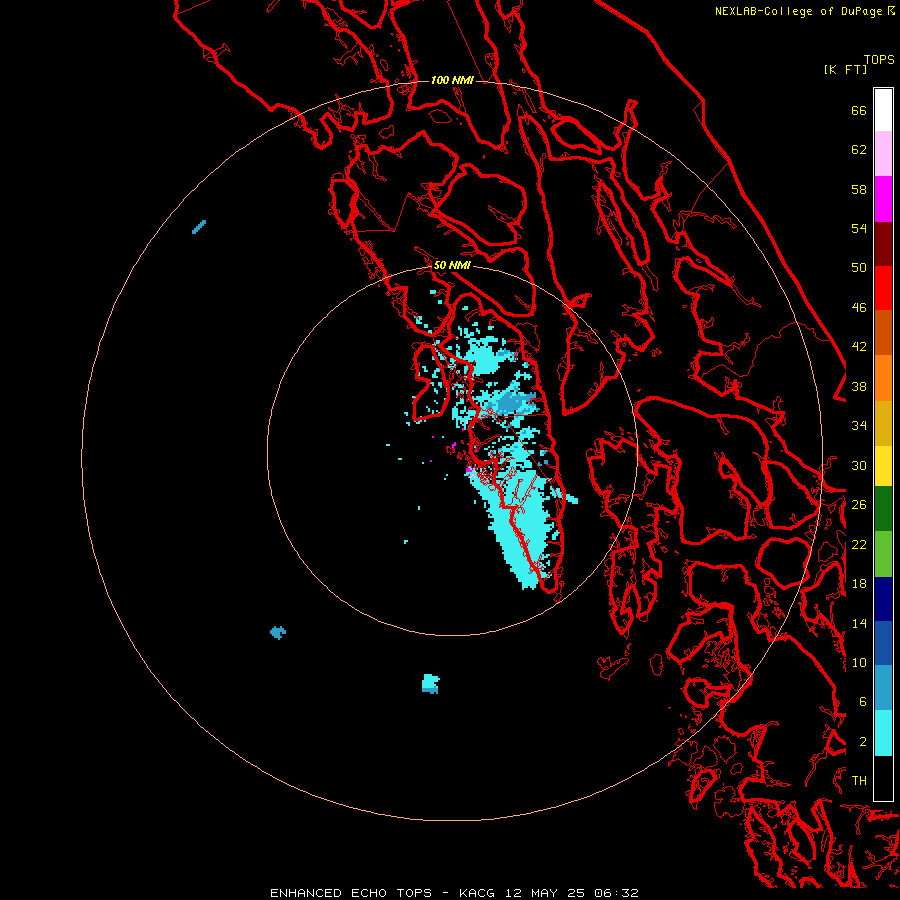Select the dark red 54 kft swatch
This screenshot has height=900, width=900.
883,243
